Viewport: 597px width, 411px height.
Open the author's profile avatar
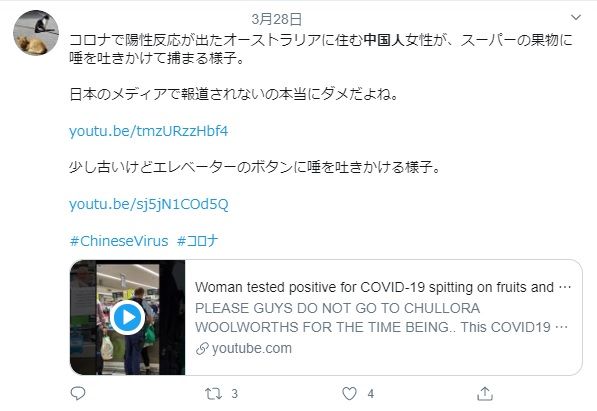pyautogui.click(x=36, y=33)
